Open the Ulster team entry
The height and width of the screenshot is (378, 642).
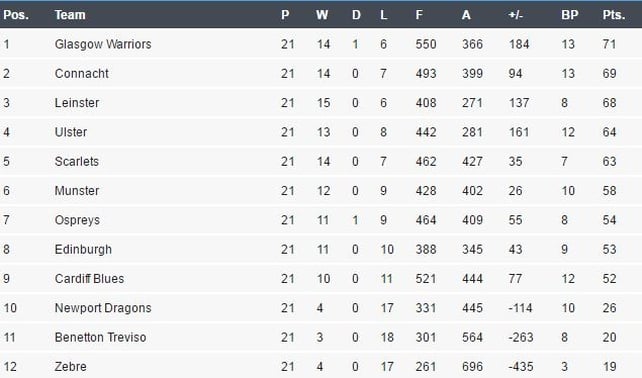tap(71, 132)
